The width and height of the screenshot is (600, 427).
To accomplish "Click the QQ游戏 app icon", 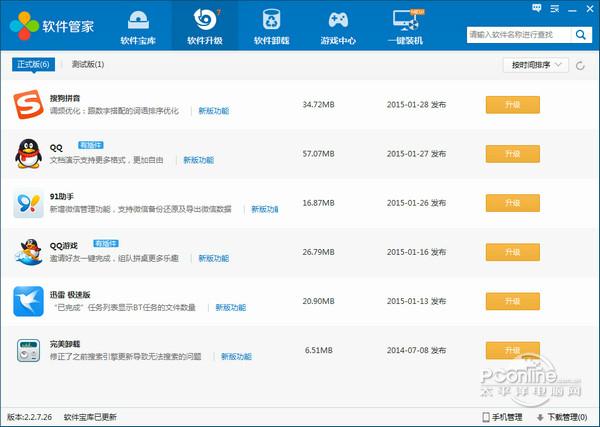I will tap(28, 252).
